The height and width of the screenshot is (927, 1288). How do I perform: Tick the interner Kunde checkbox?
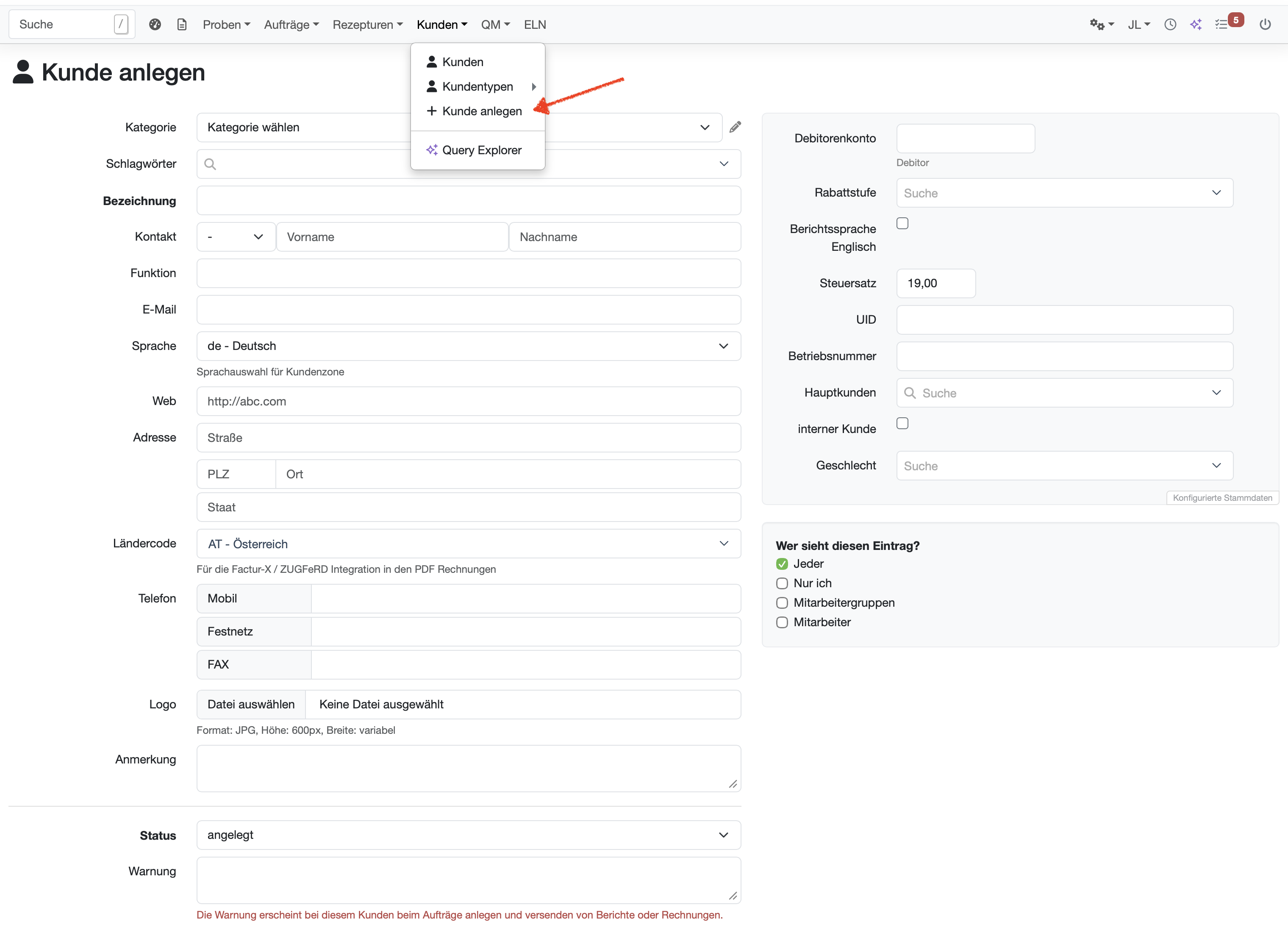(902, 423)
